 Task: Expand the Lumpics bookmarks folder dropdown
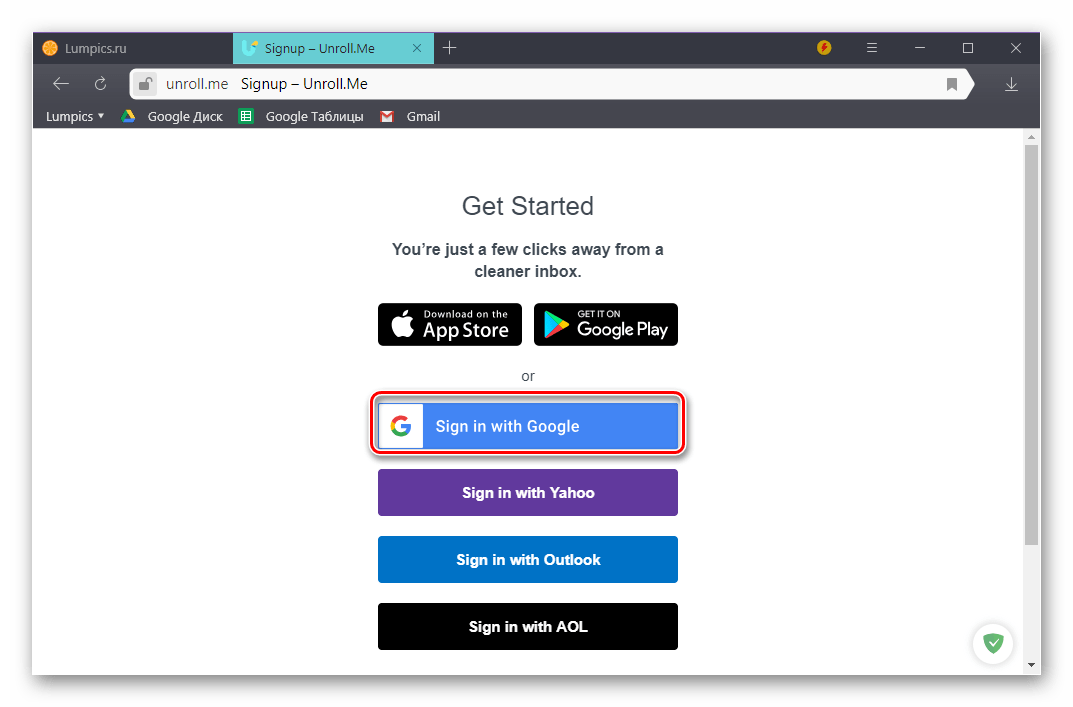[75, 116]
